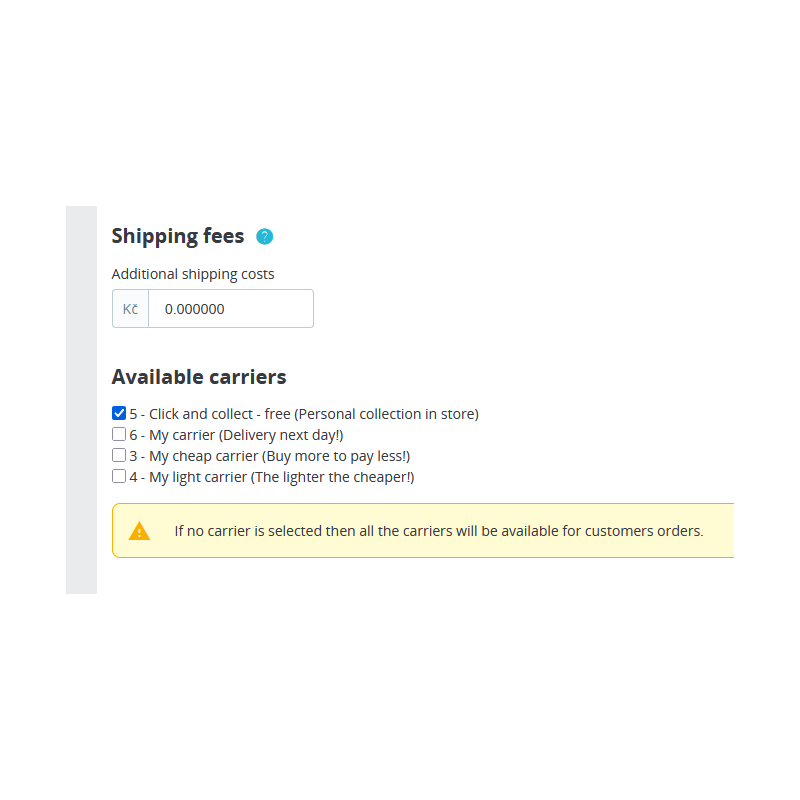
Task: Click the gray vertical strip on the left
Action: (x=82, y=399)
